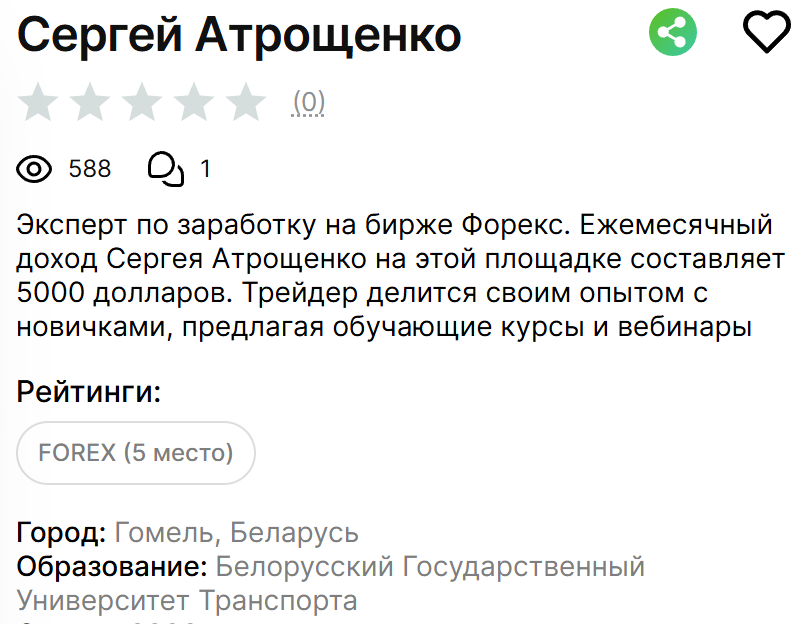This screenshot has height=624, width=803.
Task: Share the profile via the green share icon
Action: pos(672,32)
